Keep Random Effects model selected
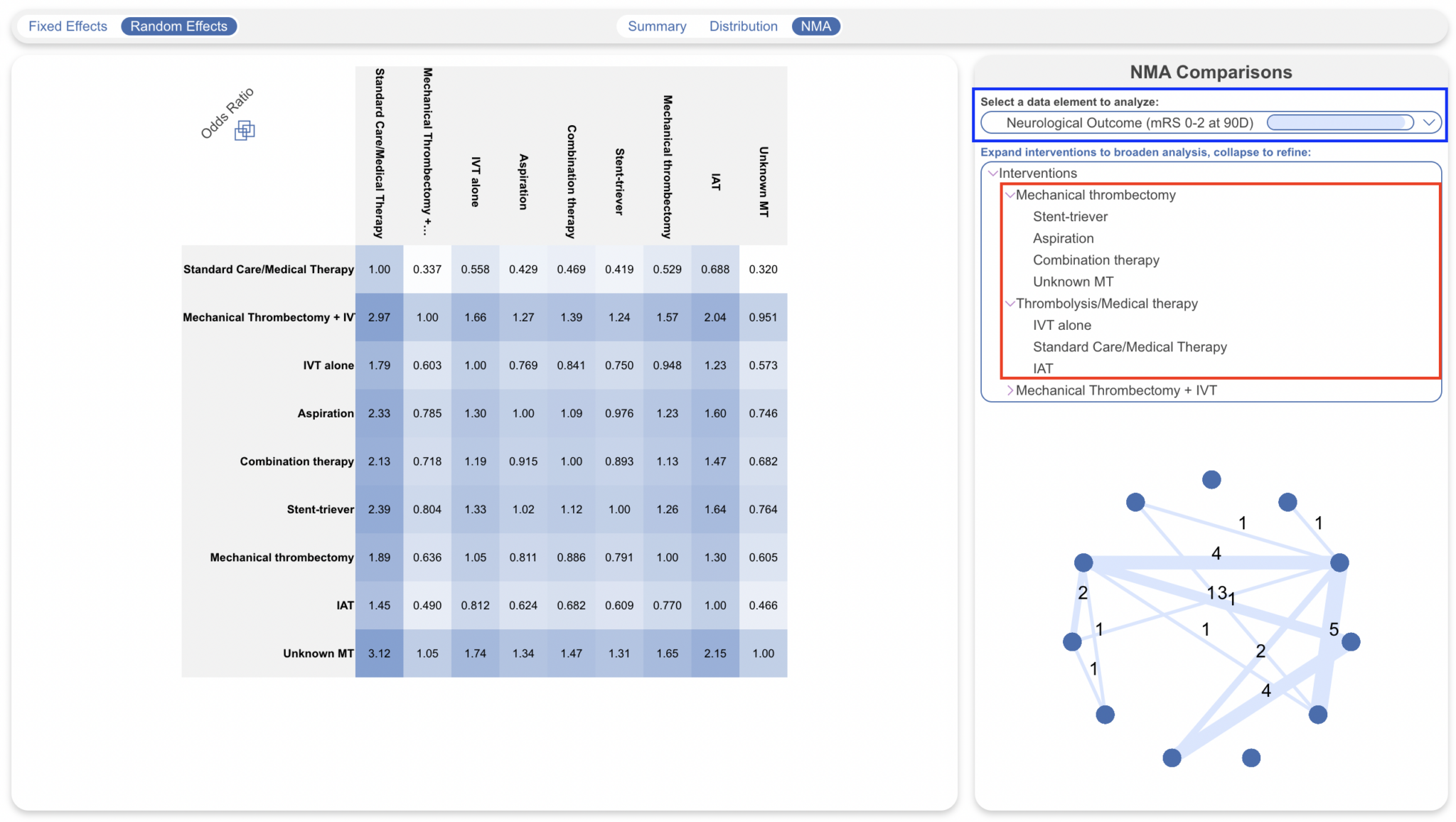The image size is (1456, 822). click(179, 26)
